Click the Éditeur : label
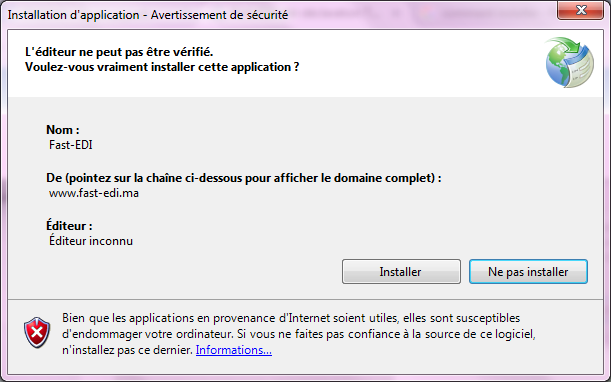 [69, 226]
